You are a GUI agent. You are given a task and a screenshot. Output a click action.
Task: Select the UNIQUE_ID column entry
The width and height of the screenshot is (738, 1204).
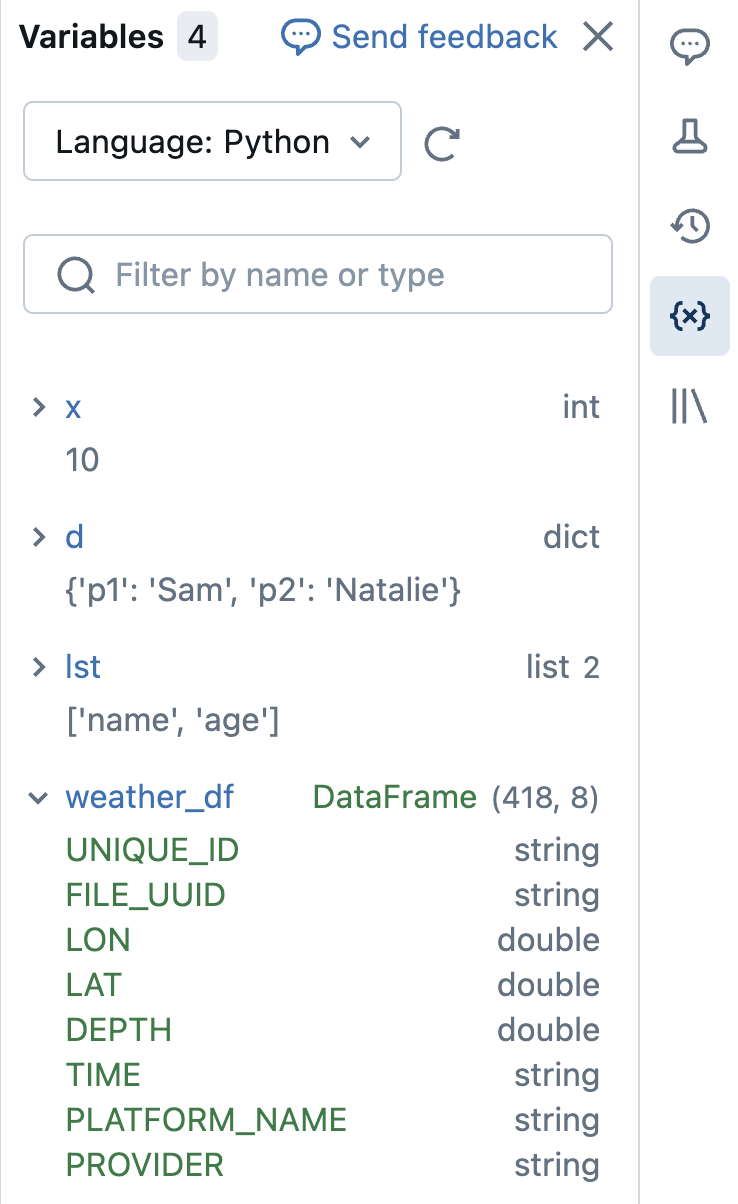point(152,850)
